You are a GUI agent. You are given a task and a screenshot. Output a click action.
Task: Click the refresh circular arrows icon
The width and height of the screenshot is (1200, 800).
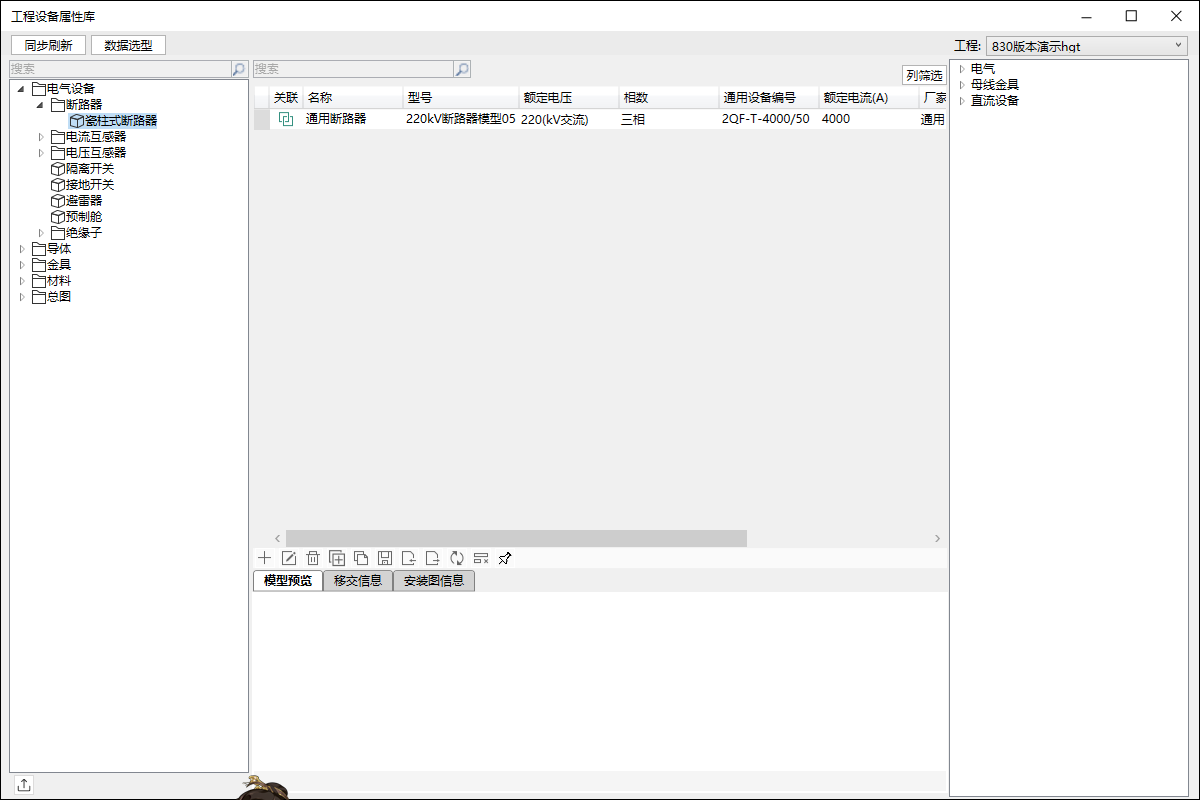457,558
